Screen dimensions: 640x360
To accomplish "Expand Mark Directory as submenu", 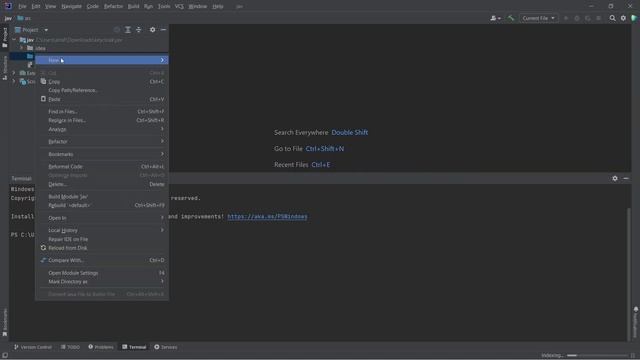I will (102, 282).
